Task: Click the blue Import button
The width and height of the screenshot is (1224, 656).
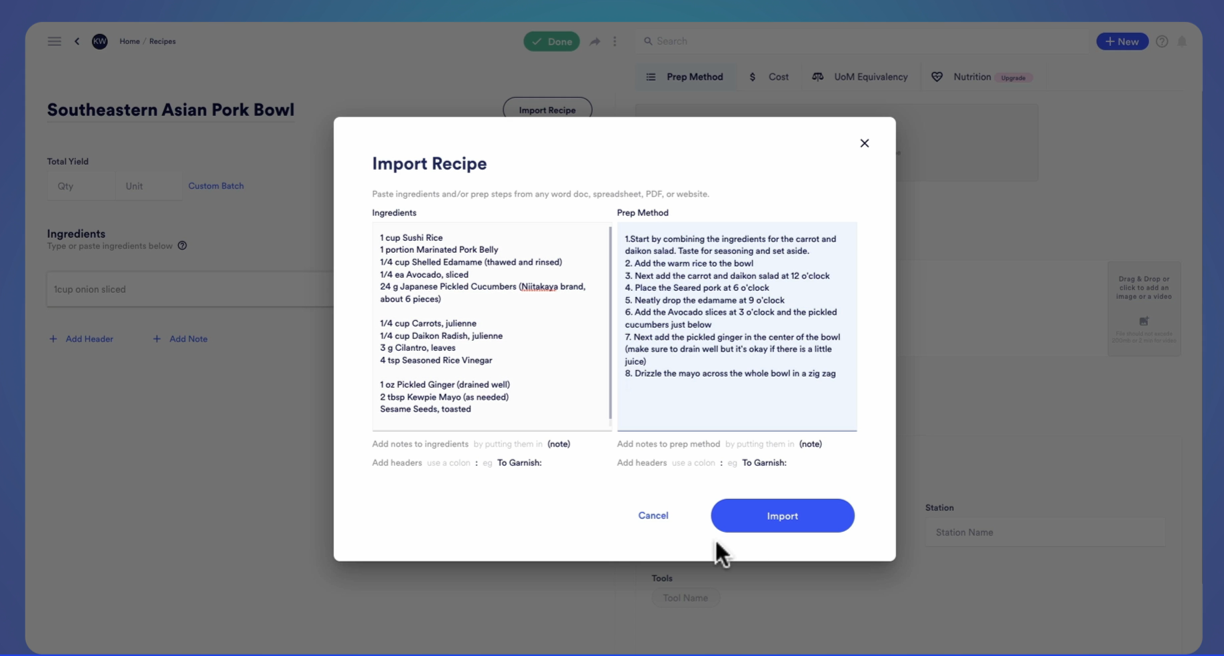Action: (x=782, y=516)
